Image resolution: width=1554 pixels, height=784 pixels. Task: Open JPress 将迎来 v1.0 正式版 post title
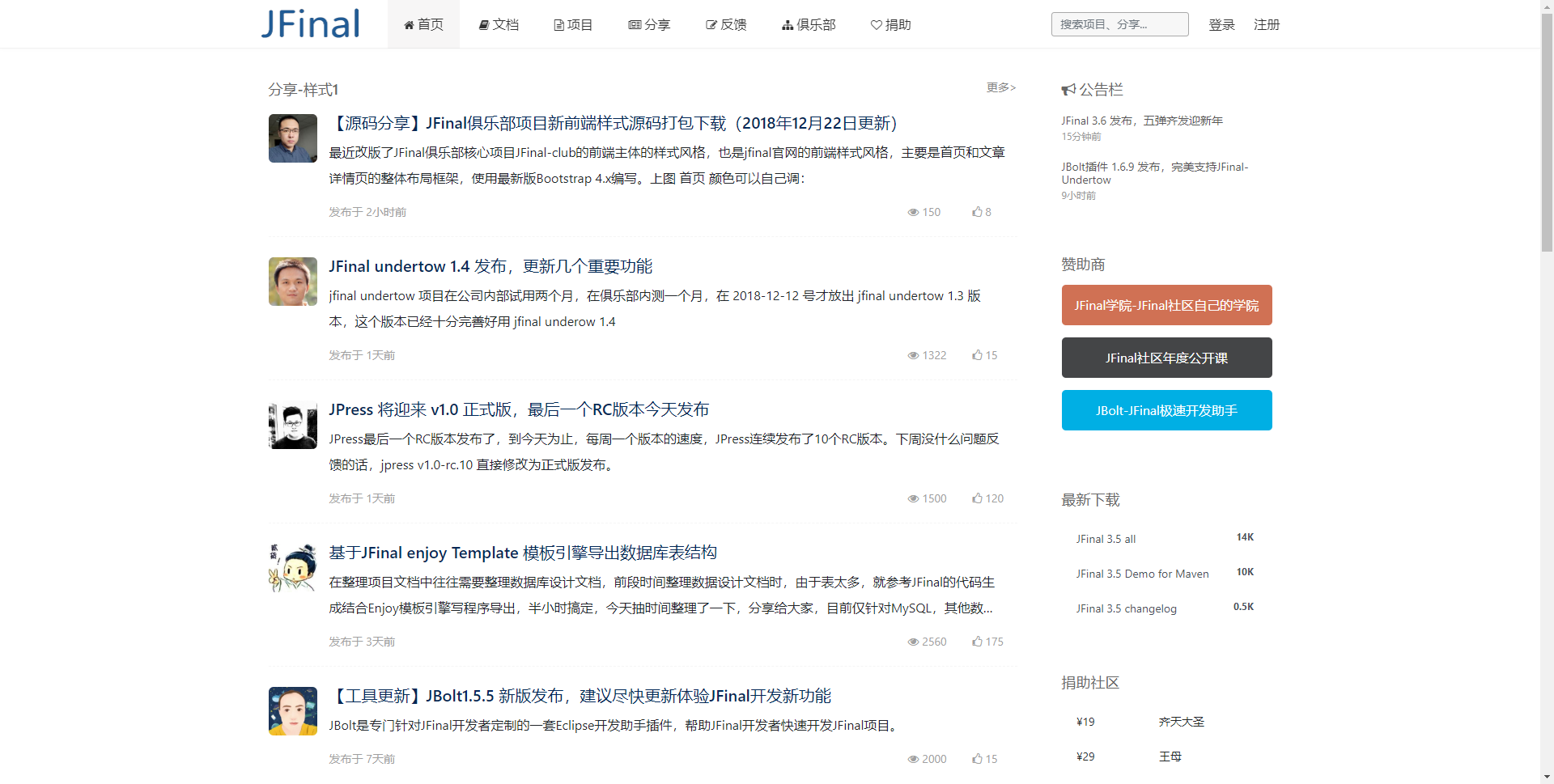click(519, 409)
